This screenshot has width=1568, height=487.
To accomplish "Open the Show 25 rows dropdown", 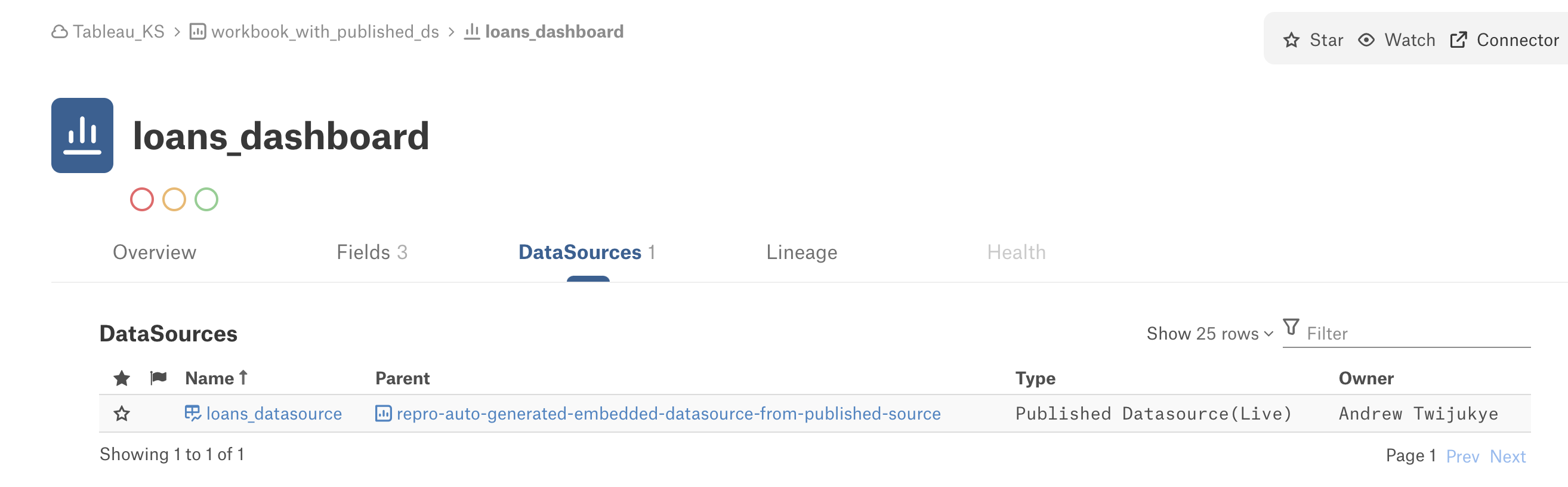I will click(x=1209, y=334).
